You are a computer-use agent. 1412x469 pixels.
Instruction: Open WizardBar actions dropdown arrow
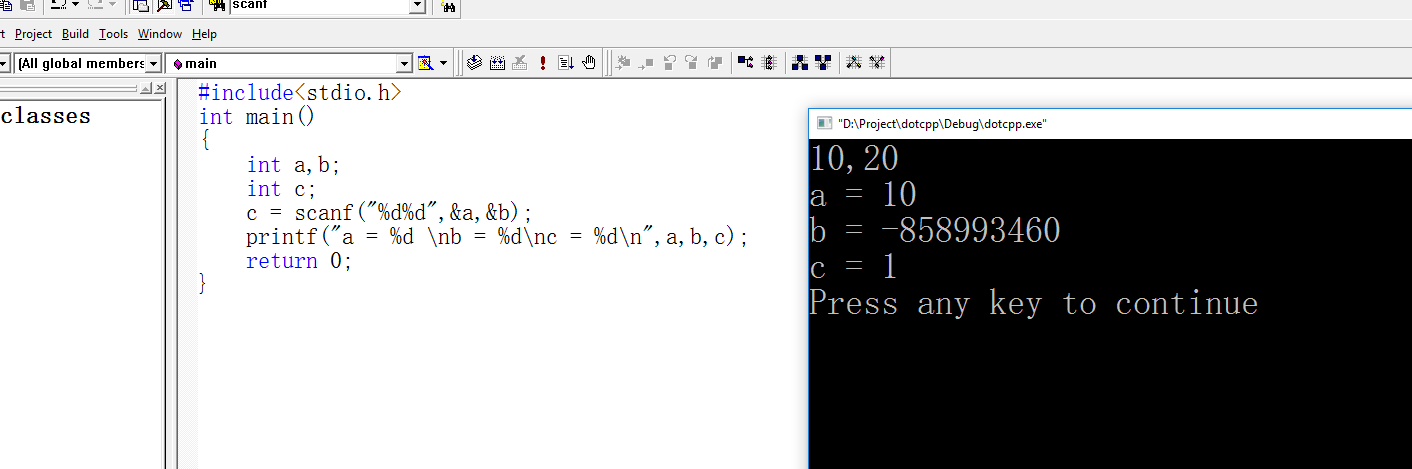pos(443,64)
